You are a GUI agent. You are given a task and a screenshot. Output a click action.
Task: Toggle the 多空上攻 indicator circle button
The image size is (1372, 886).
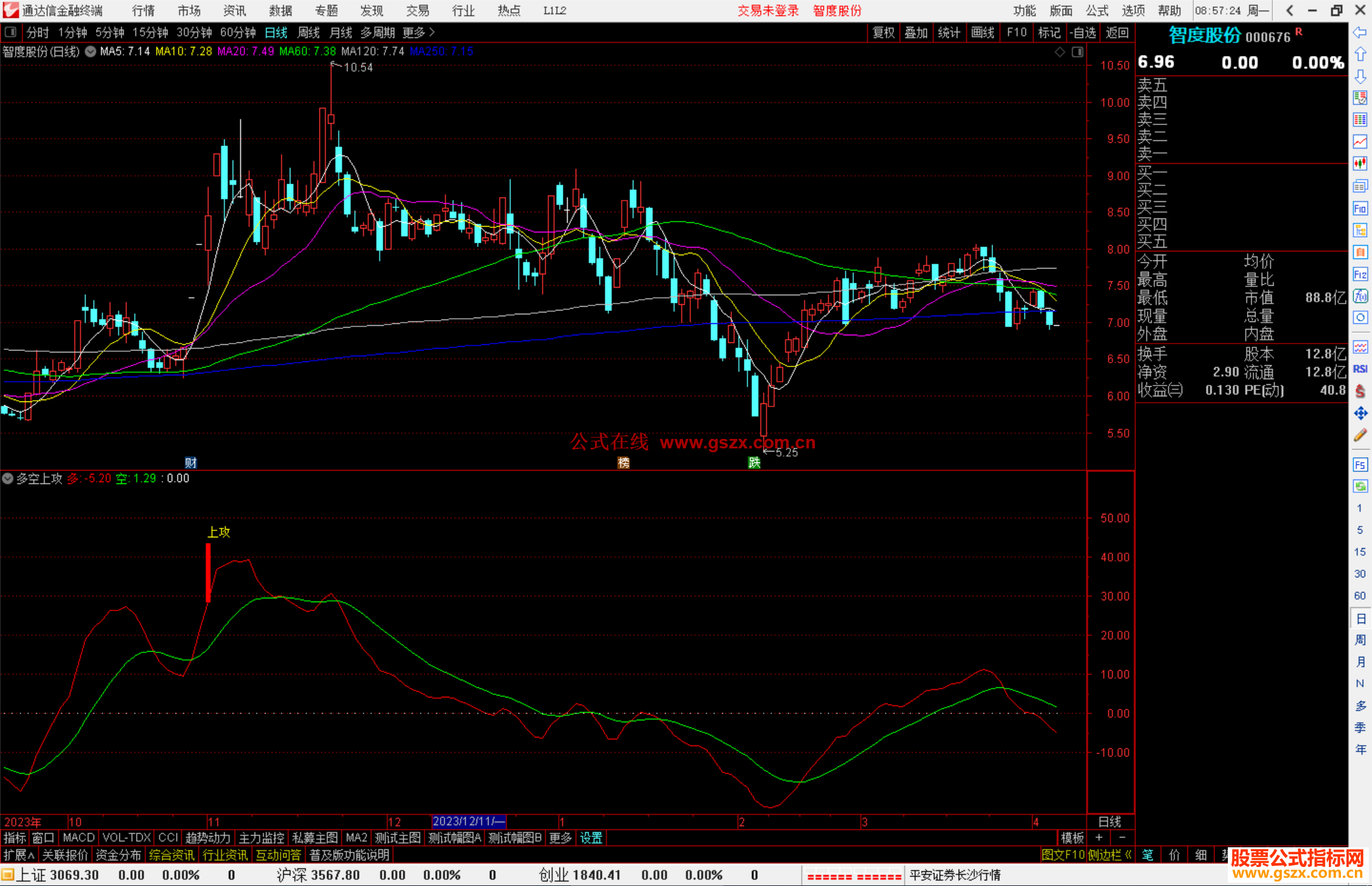coord(8,479)
